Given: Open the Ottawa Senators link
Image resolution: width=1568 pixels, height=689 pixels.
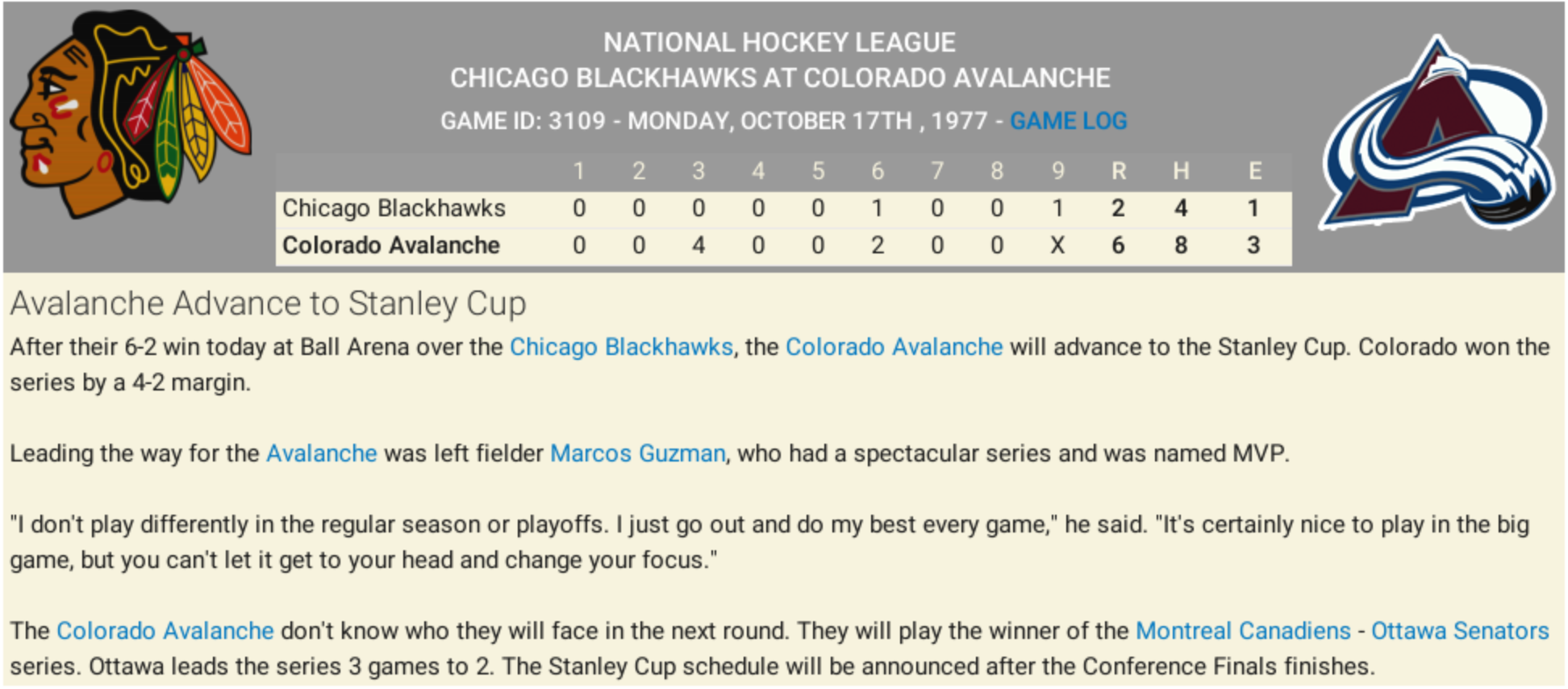Looking at the screenshot, I should click(1460, 631).
